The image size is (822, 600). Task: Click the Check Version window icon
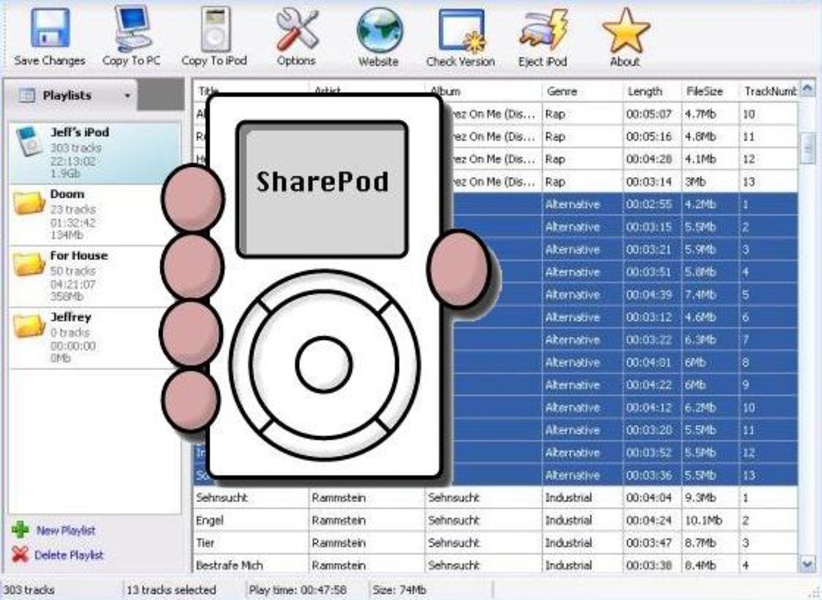462,31
